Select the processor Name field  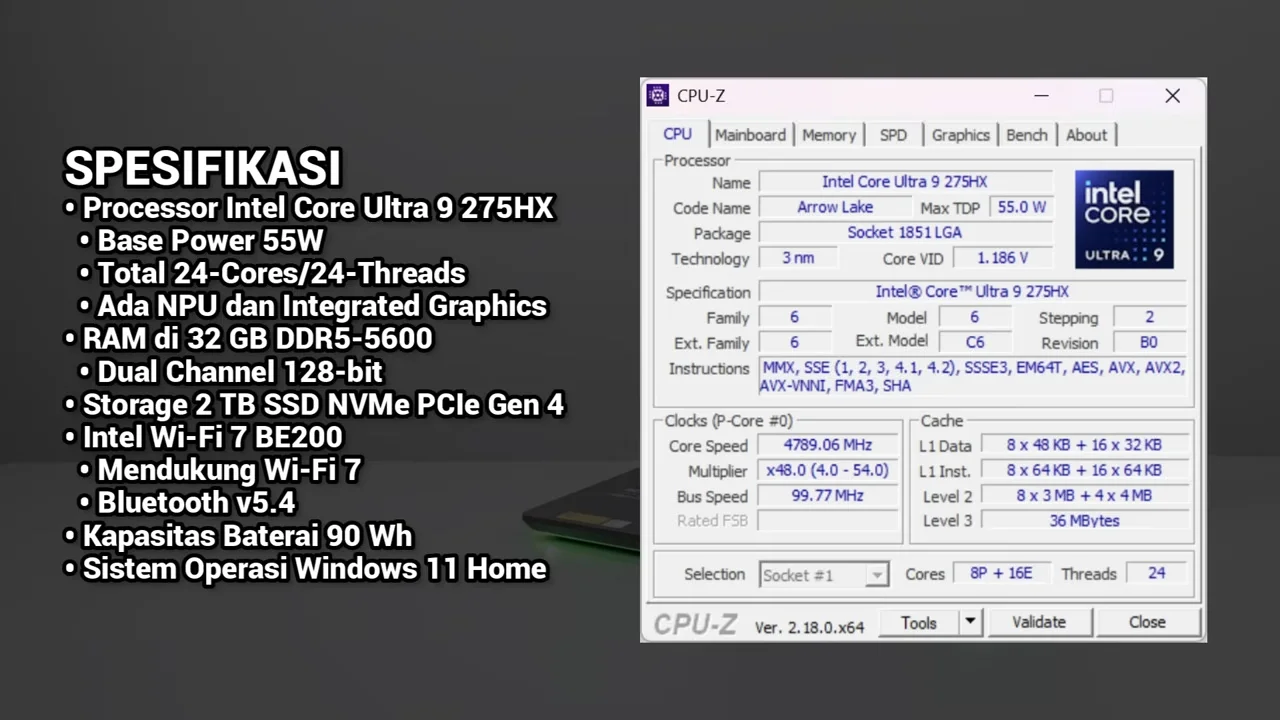click(904, 181)
